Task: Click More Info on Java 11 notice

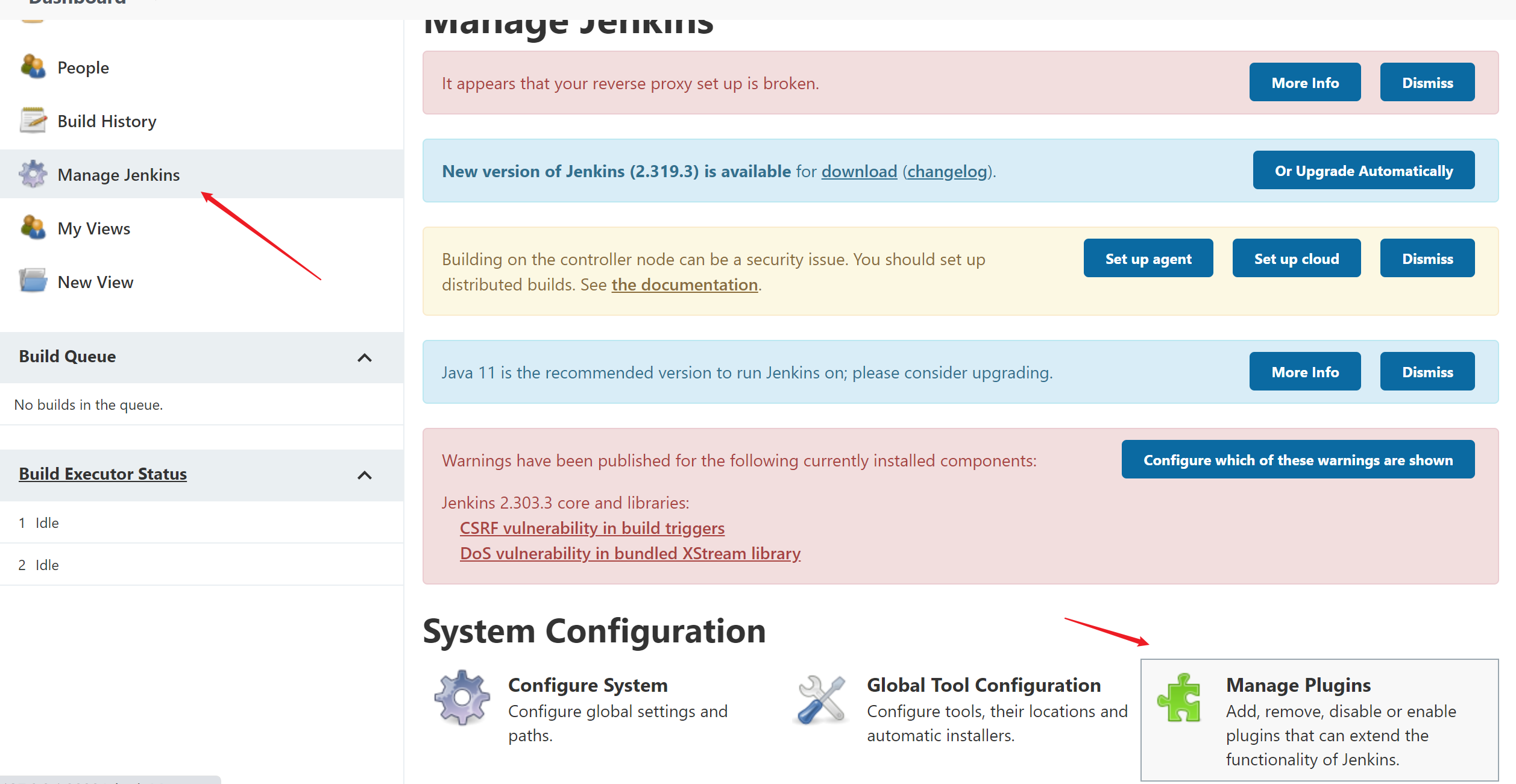Action: click(x=1304, y=372)
